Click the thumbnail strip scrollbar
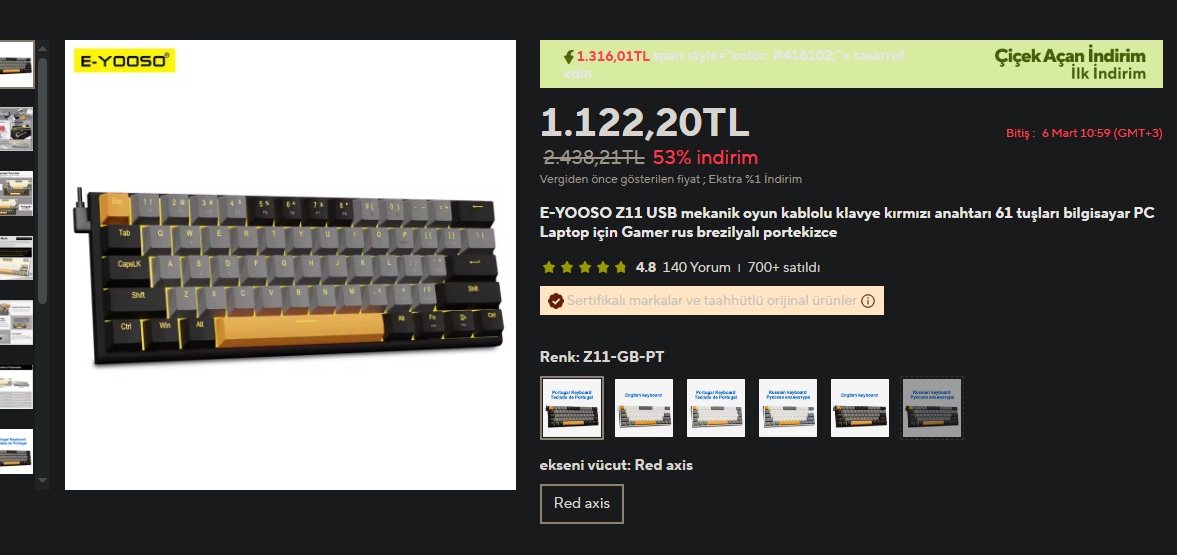Viewport: 1177px width, 555px height. (x=43, y=180)
